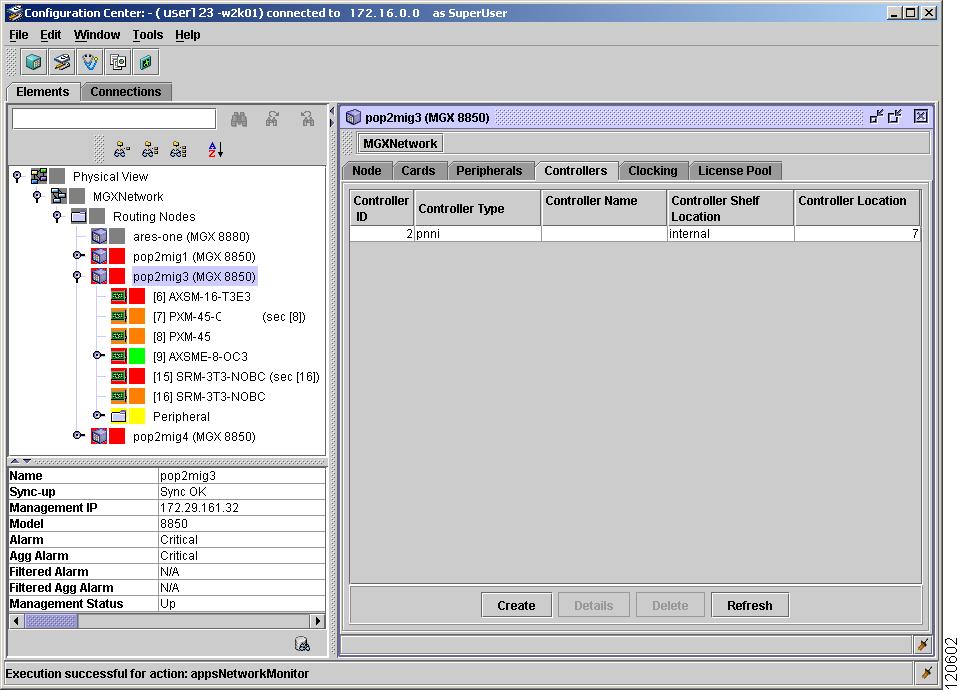Select the ares-one (MGX 8880) node
The height and width of the screenshot is (690, 962).
click(x=191, y=236)
